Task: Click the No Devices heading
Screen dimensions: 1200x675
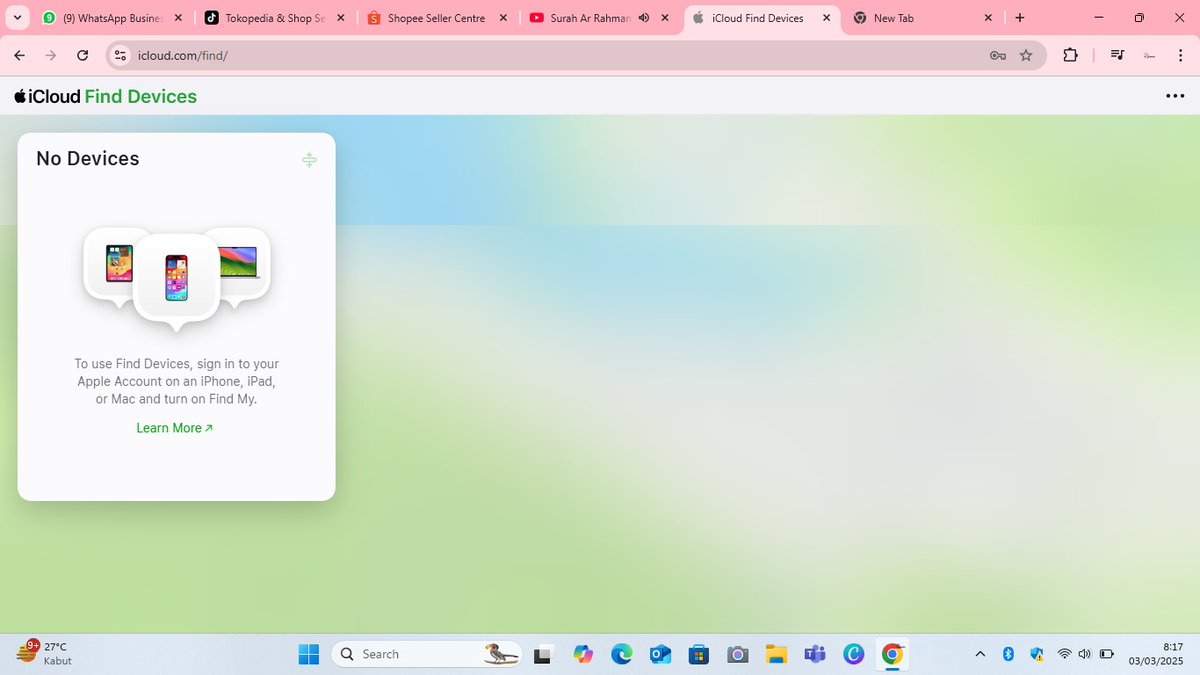Action: click(88, 158)
